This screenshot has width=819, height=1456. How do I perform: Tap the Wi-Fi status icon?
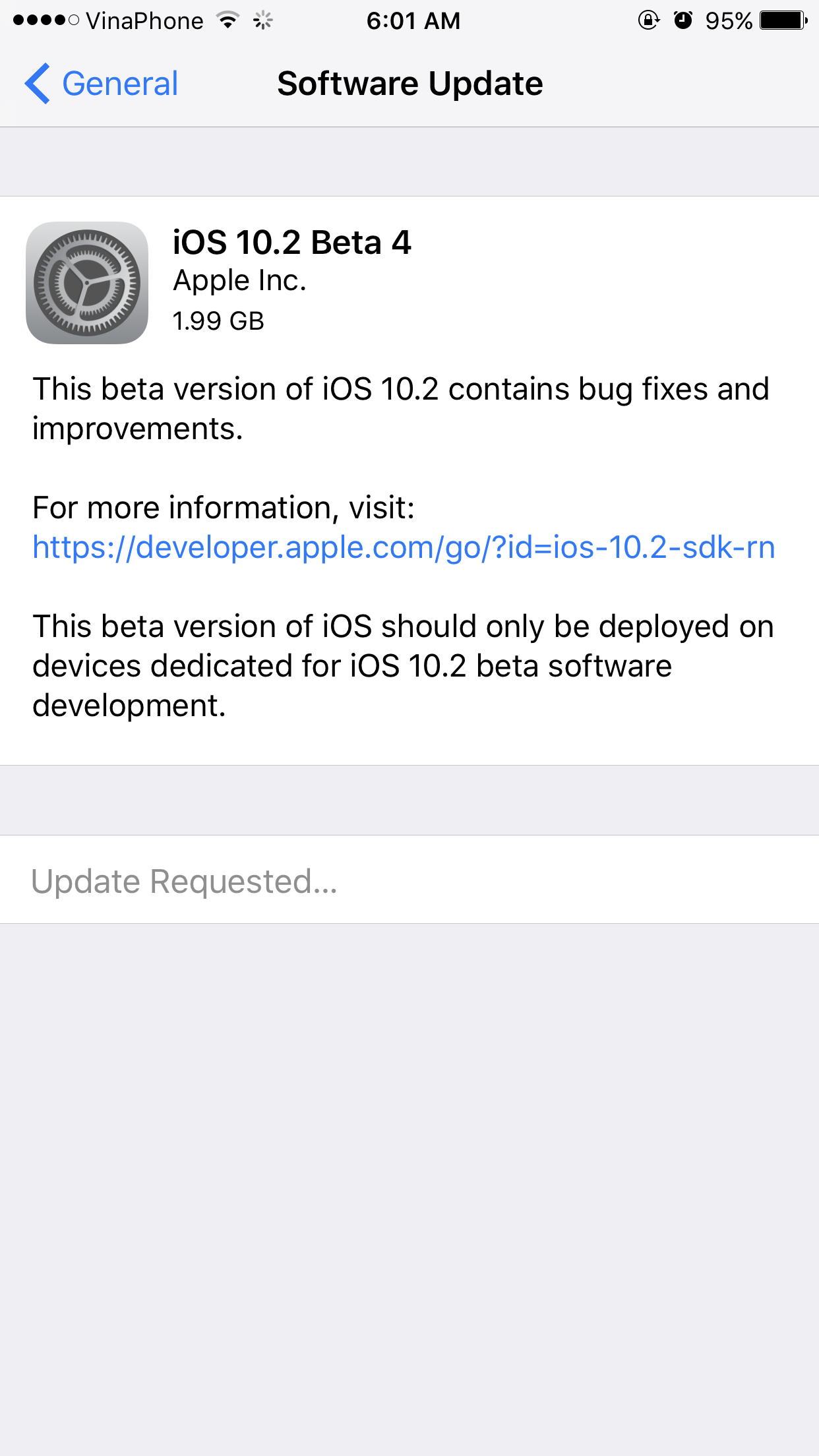(228, 20)
